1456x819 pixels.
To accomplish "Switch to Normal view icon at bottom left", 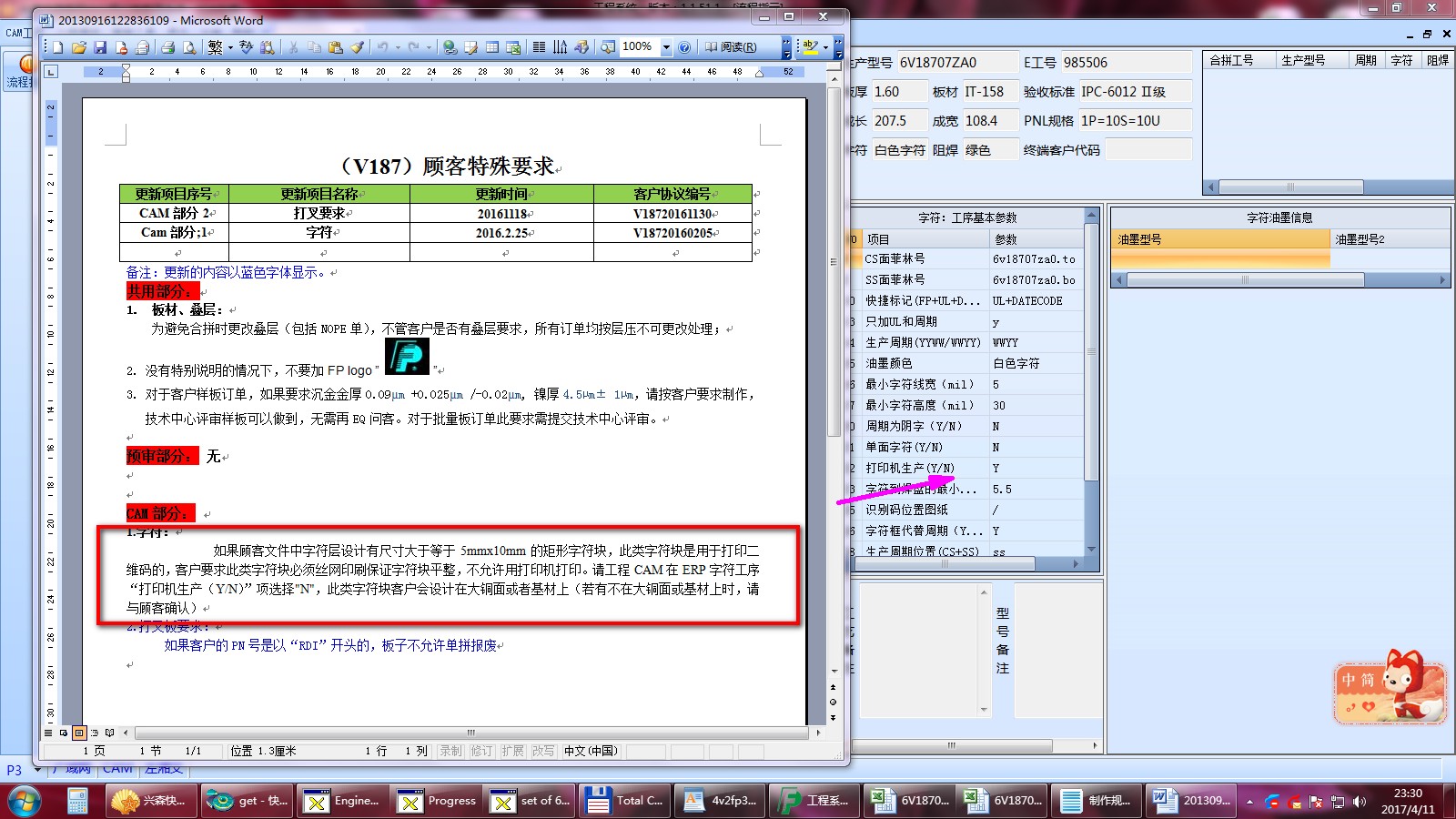I will coord(48,733).
